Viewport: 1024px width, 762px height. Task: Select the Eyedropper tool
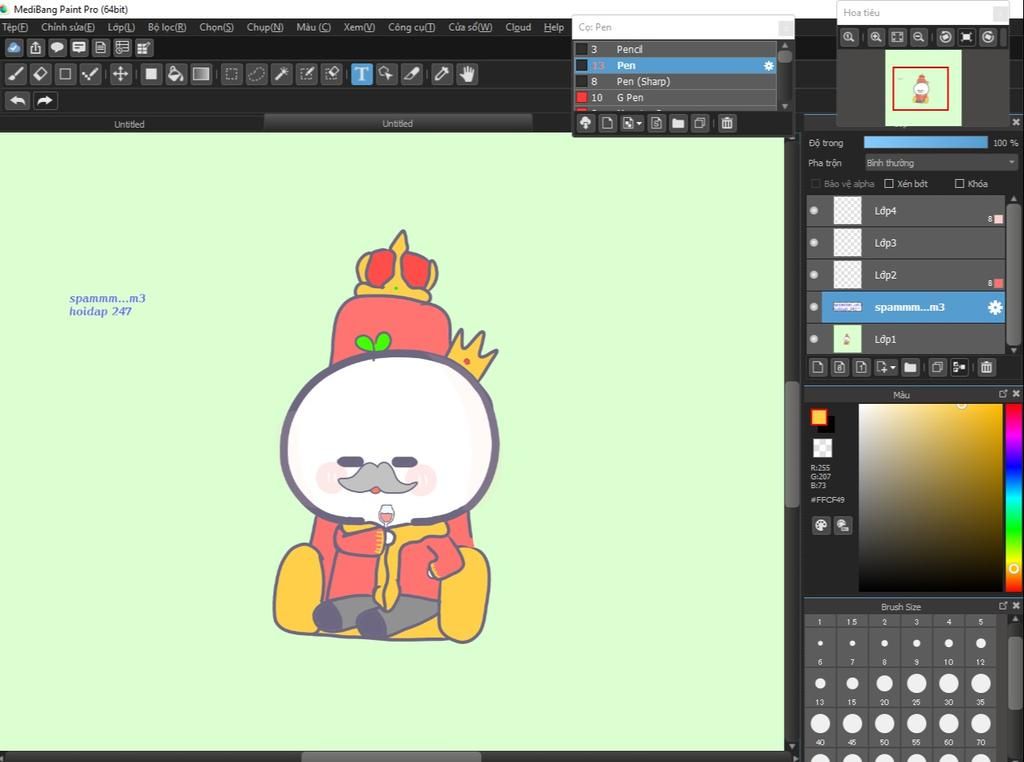(x=441, y=74)
